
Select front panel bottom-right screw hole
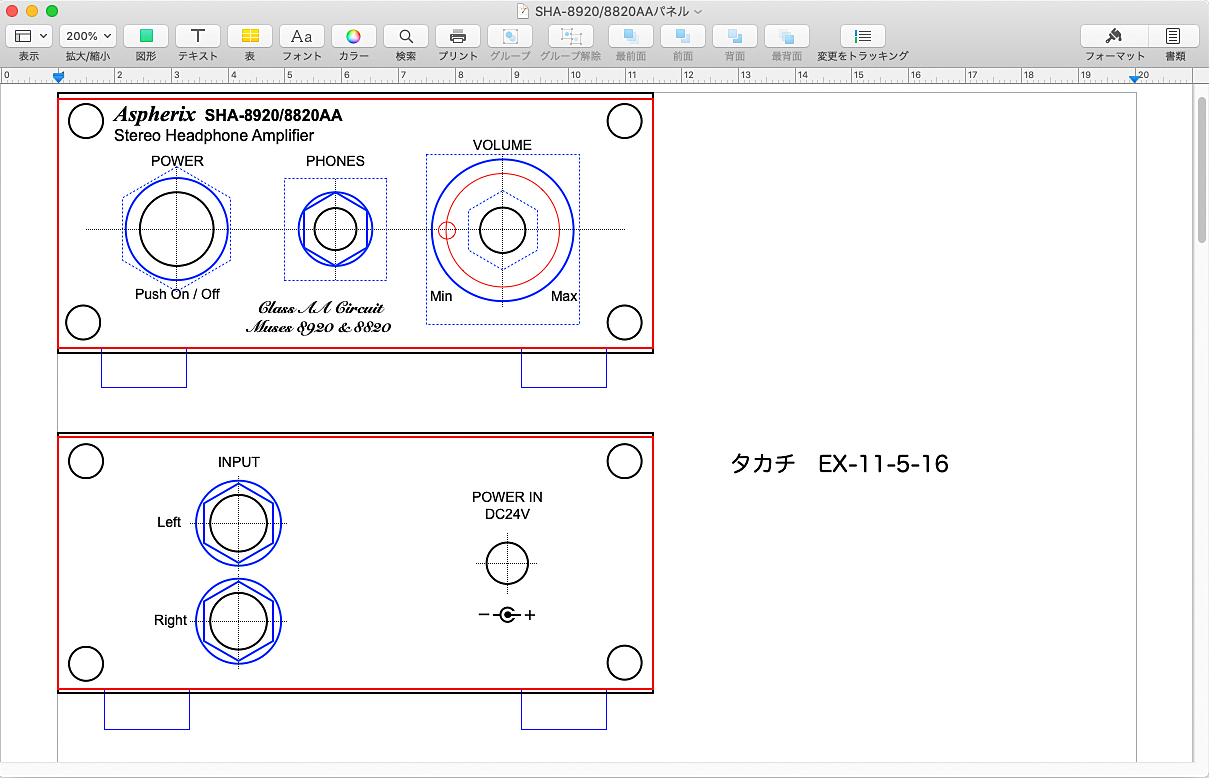point(625,323)
